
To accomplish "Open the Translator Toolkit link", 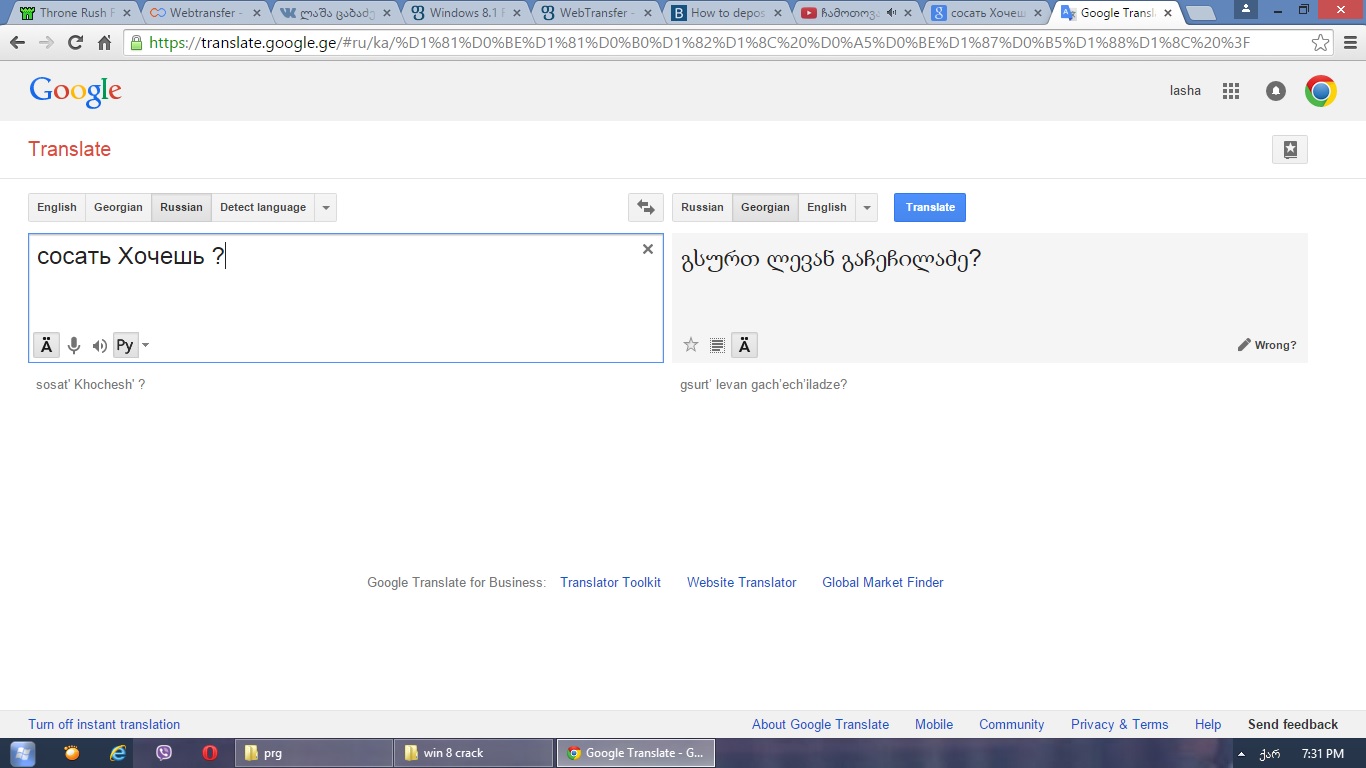I will (610, 582).
